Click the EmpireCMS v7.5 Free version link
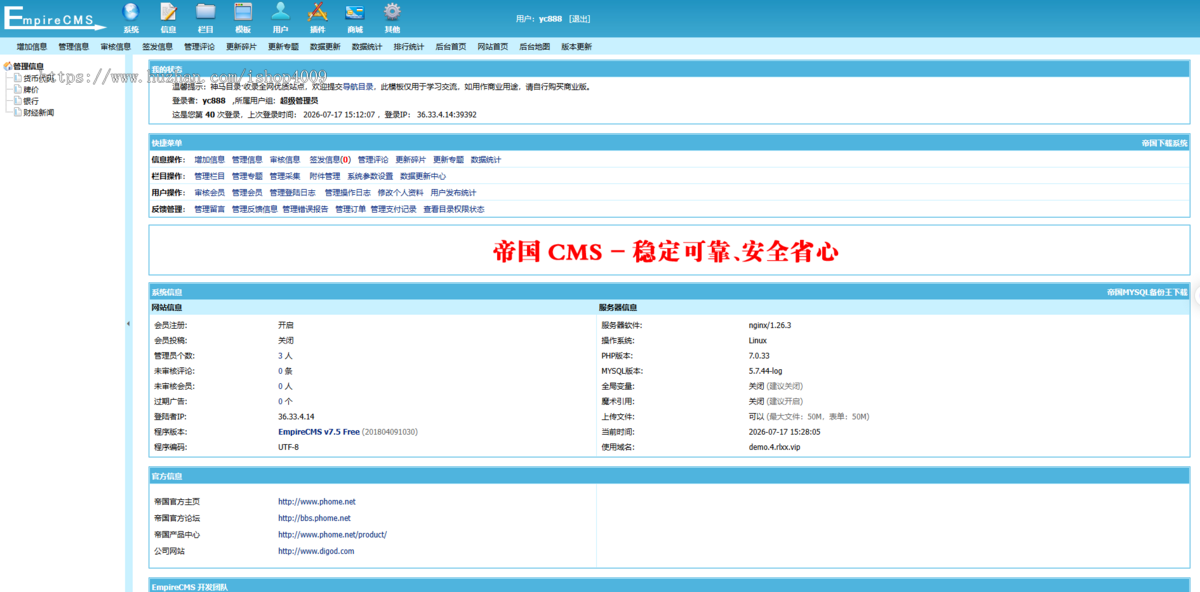The image size is (1200, 592). coord(318,432)
